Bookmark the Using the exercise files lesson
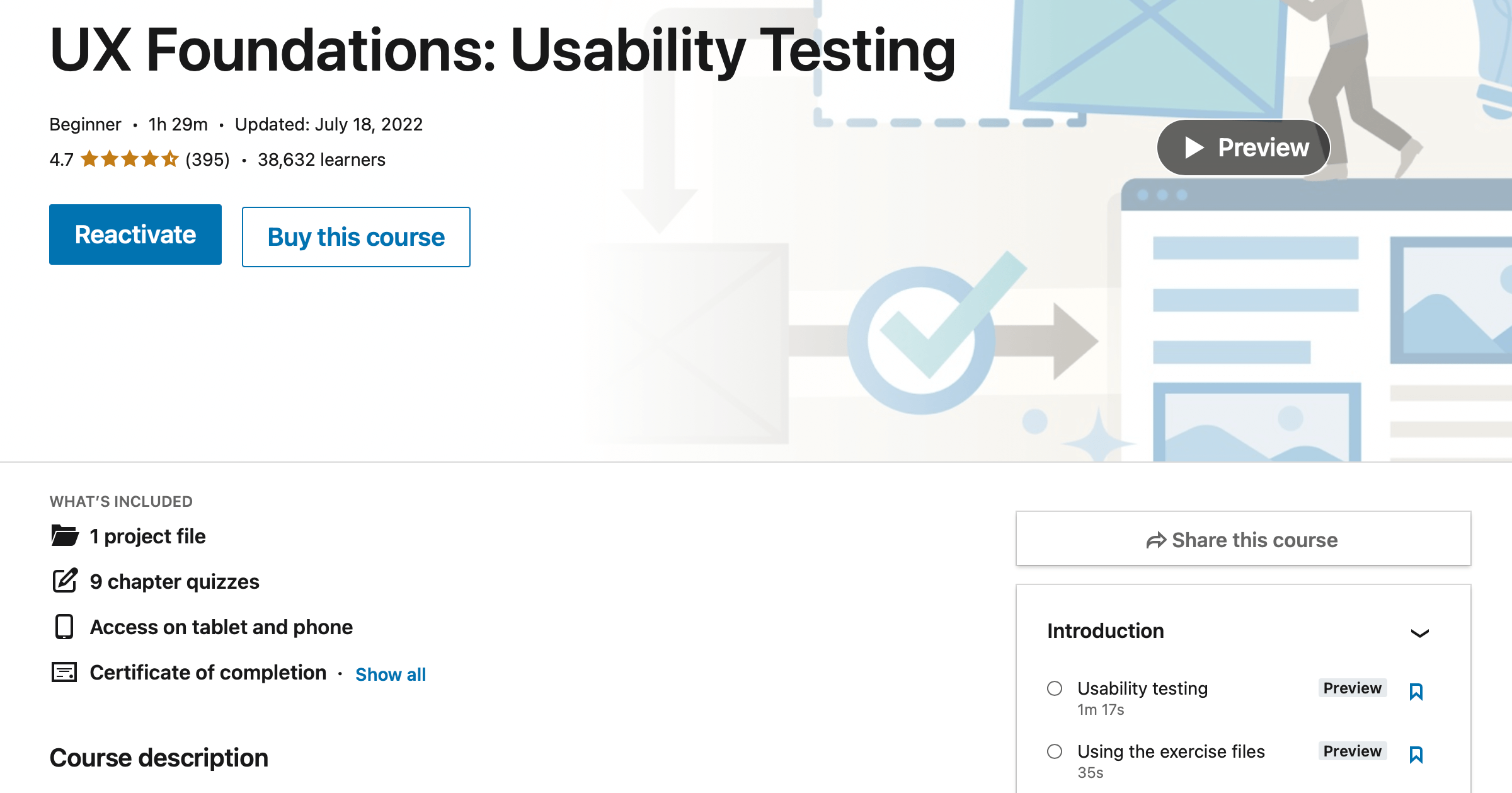Screen dimensions: 1512x793 1416,755
